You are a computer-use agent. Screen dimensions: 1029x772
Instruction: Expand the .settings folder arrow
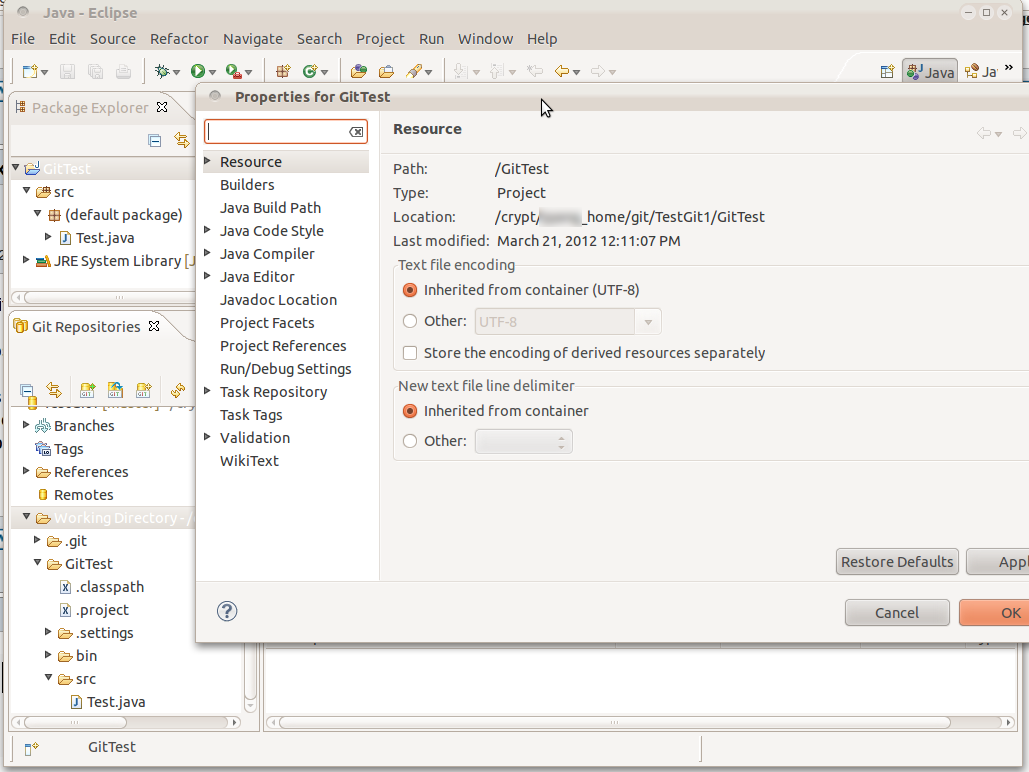pyautogui.click(x=48, y=632)
